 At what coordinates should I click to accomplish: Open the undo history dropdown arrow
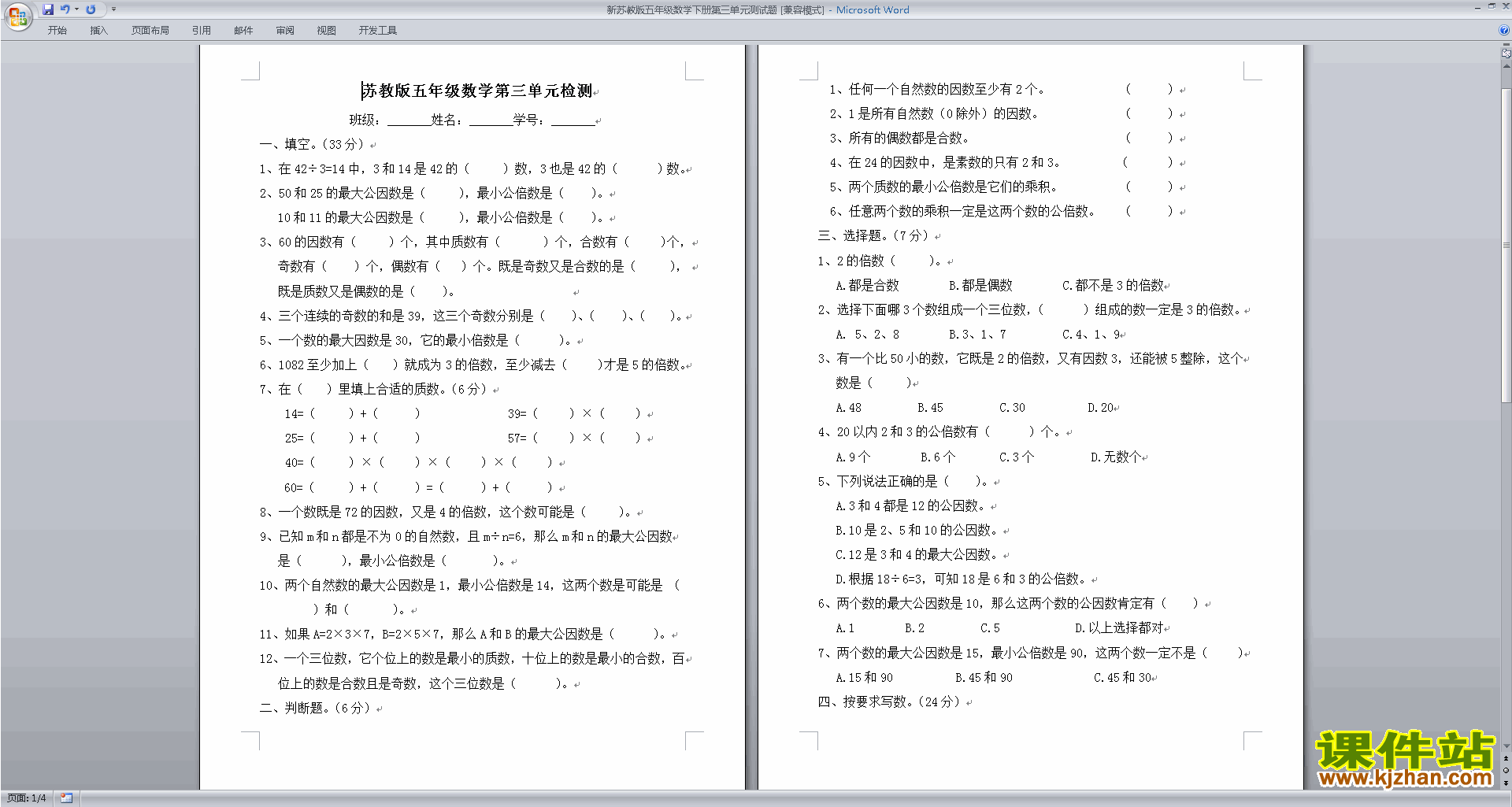76,9
